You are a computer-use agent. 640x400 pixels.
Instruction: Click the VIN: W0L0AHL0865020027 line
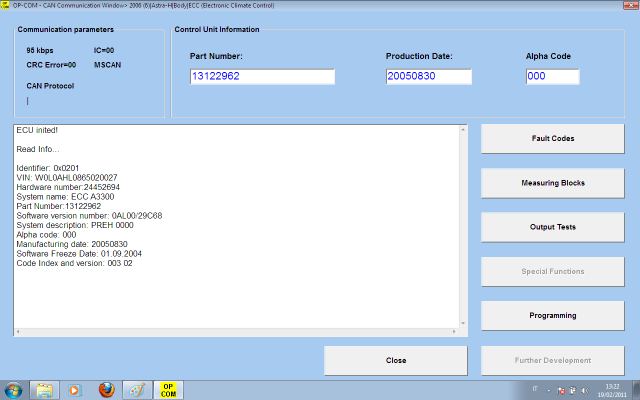(x=67, y=178)
